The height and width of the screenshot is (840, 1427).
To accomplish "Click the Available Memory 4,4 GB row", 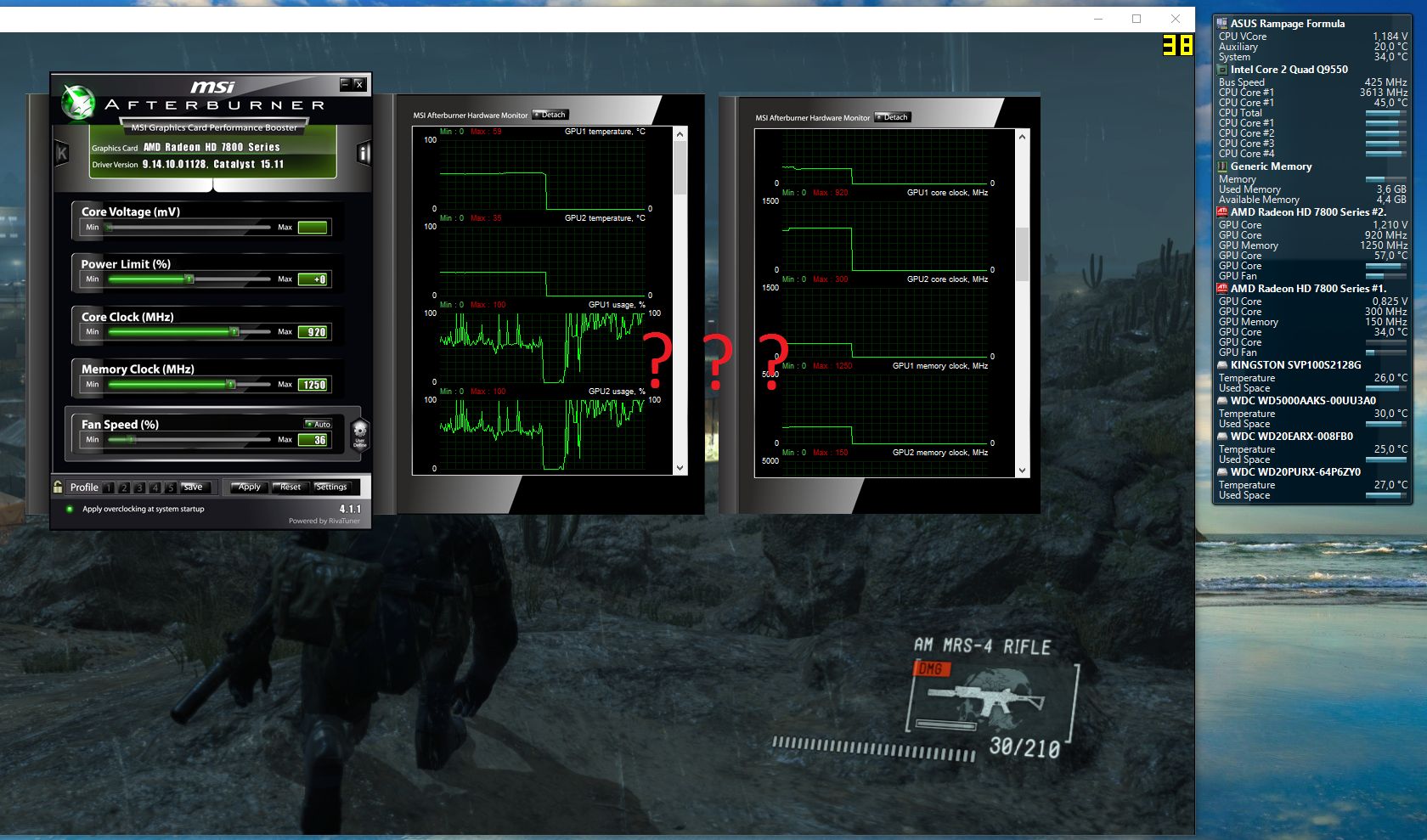I will point(1312,200).
